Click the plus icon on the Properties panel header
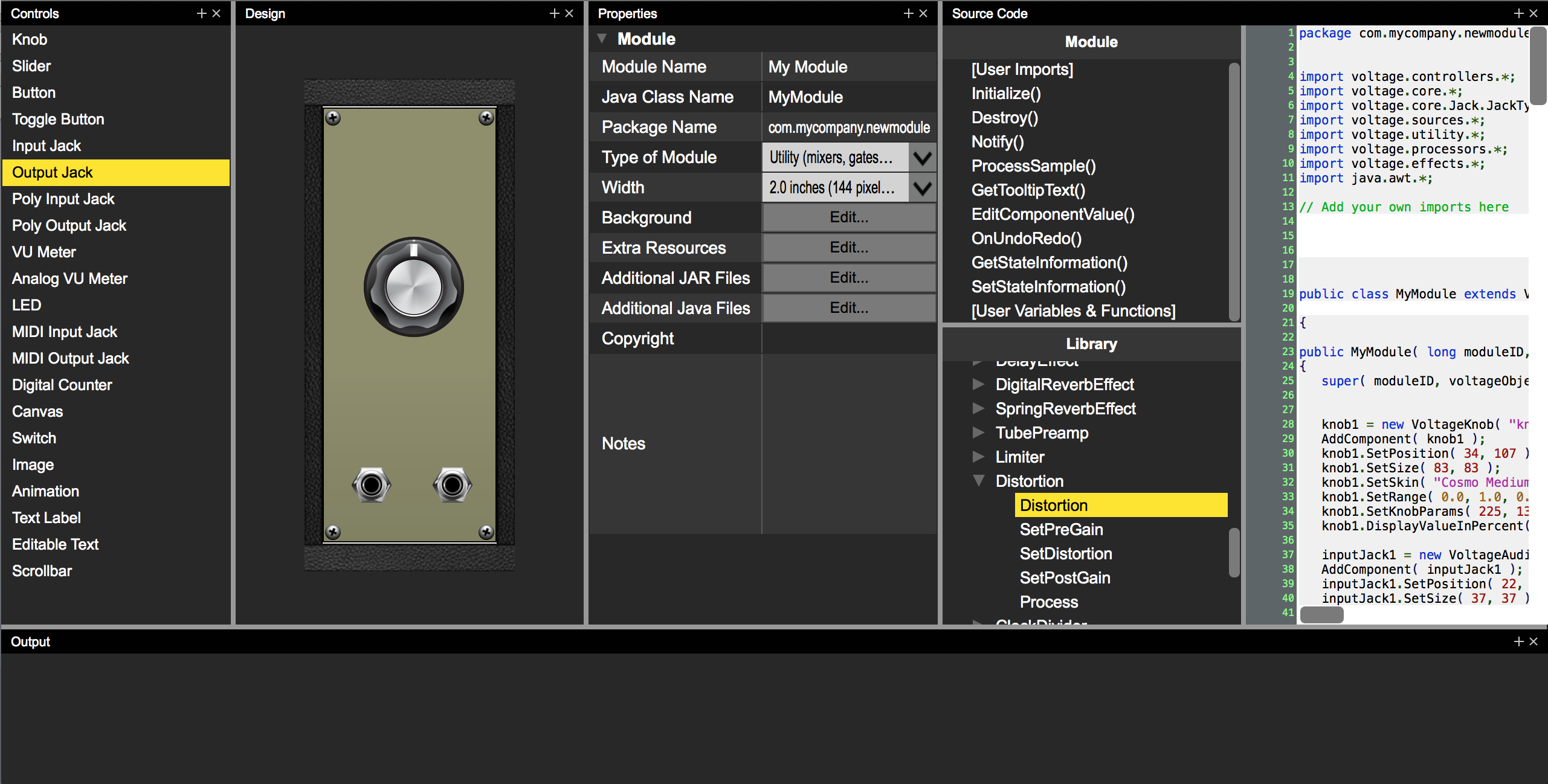 [x=908, y=13]
